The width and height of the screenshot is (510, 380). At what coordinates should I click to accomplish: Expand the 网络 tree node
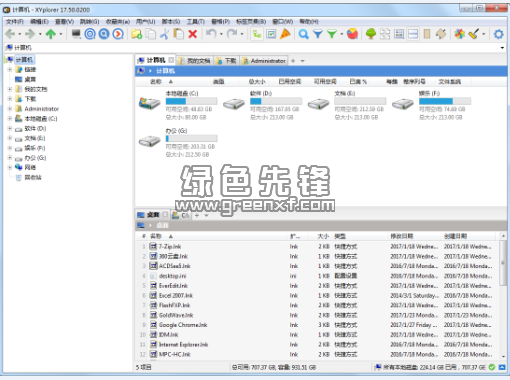coord(10,167)
